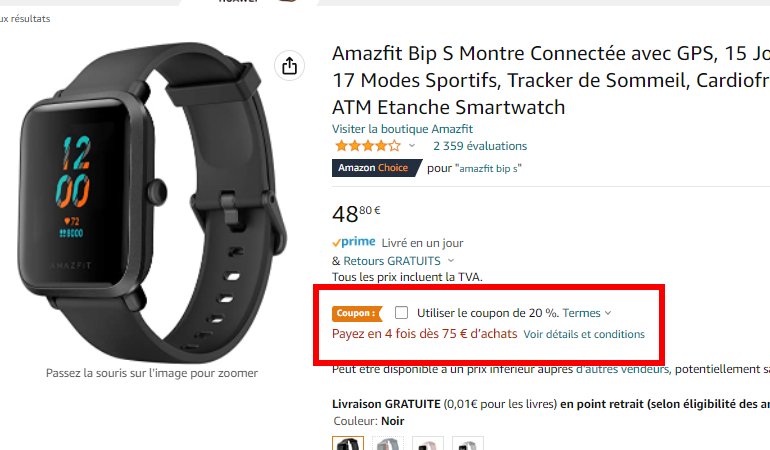Click the Amazon Choice badge
The image size is (770, 450).
pos(377,168)
